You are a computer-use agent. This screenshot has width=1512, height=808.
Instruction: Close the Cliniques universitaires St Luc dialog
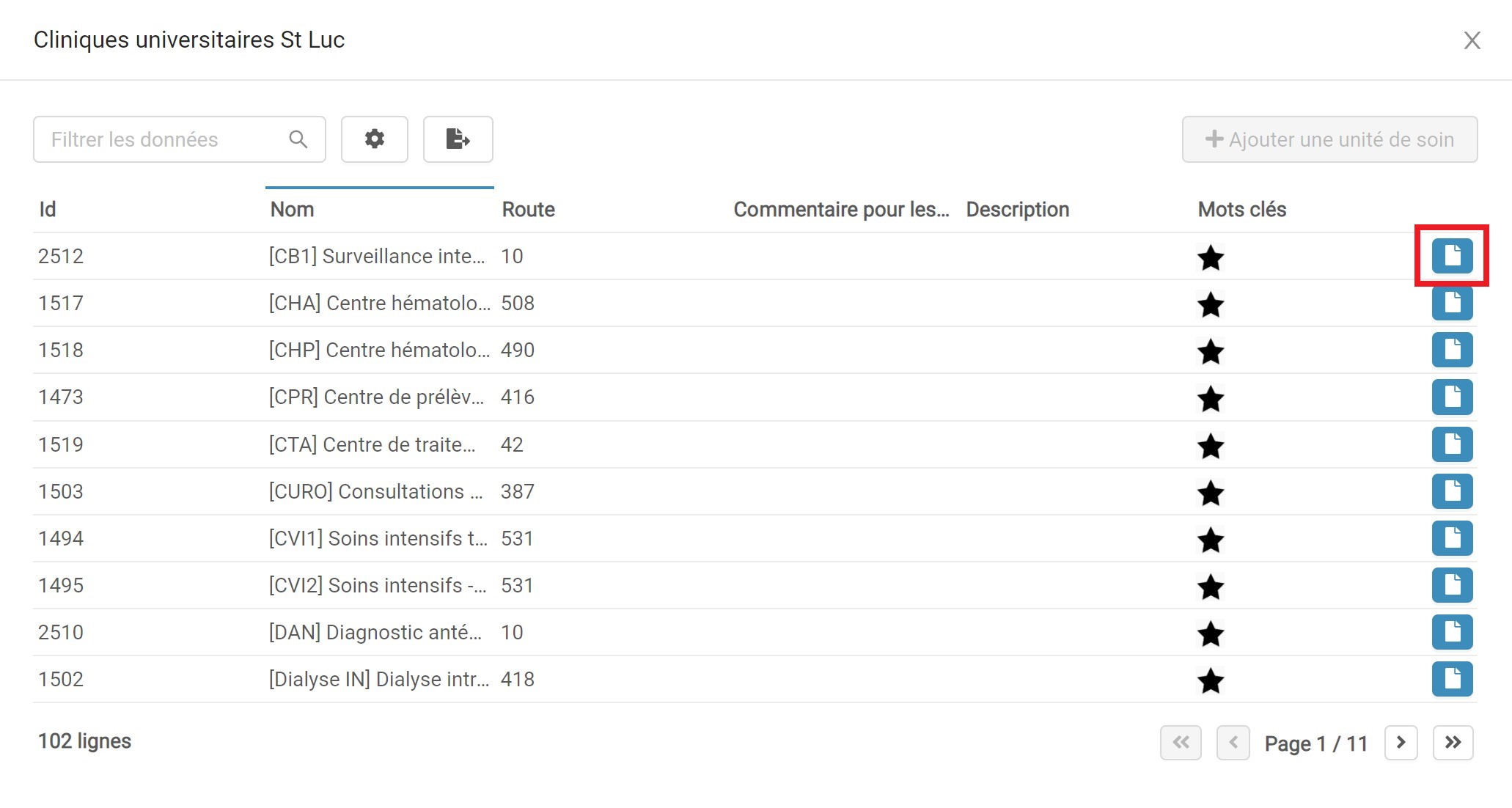click(x=1472, y=40)
